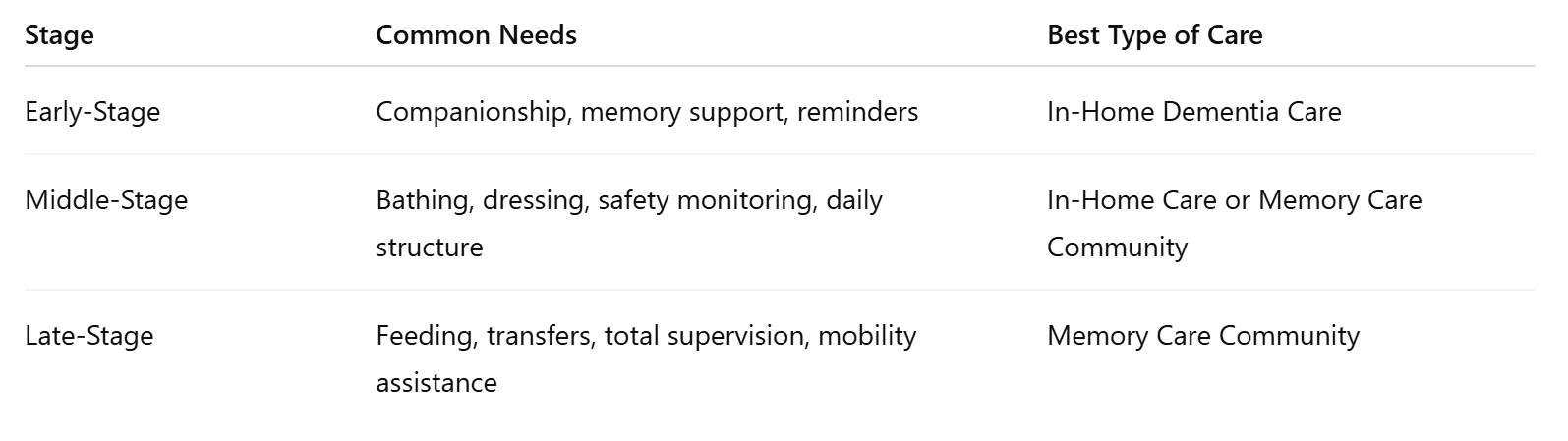This screenshot has height=441, width=1568.
Task: Click the Best Type of Care header
Action: pos(1154,35)
